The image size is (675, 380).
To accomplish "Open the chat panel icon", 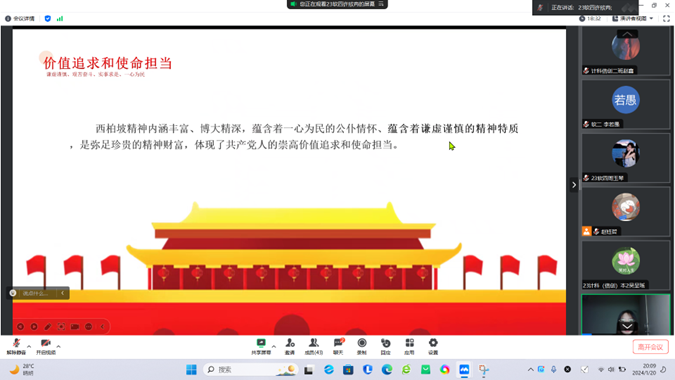I will coord(338,346).
